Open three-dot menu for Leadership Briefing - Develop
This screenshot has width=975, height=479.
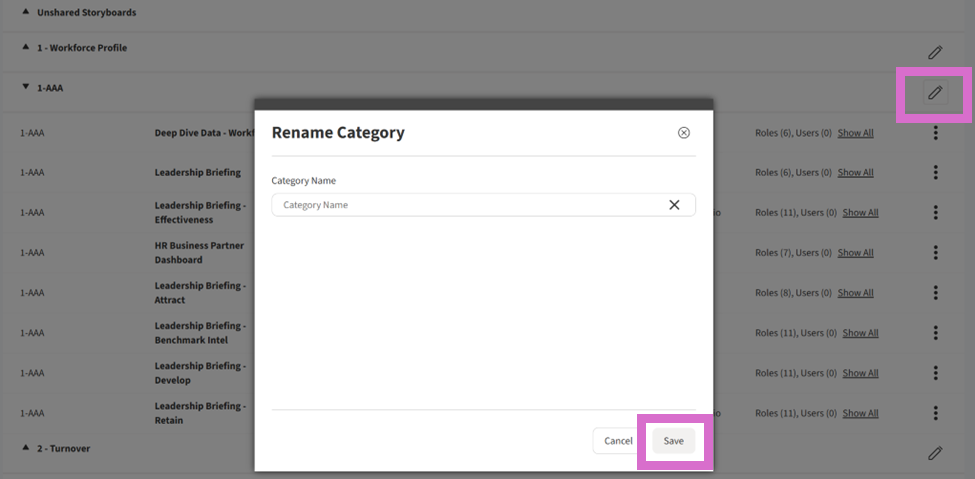[935, 373]
